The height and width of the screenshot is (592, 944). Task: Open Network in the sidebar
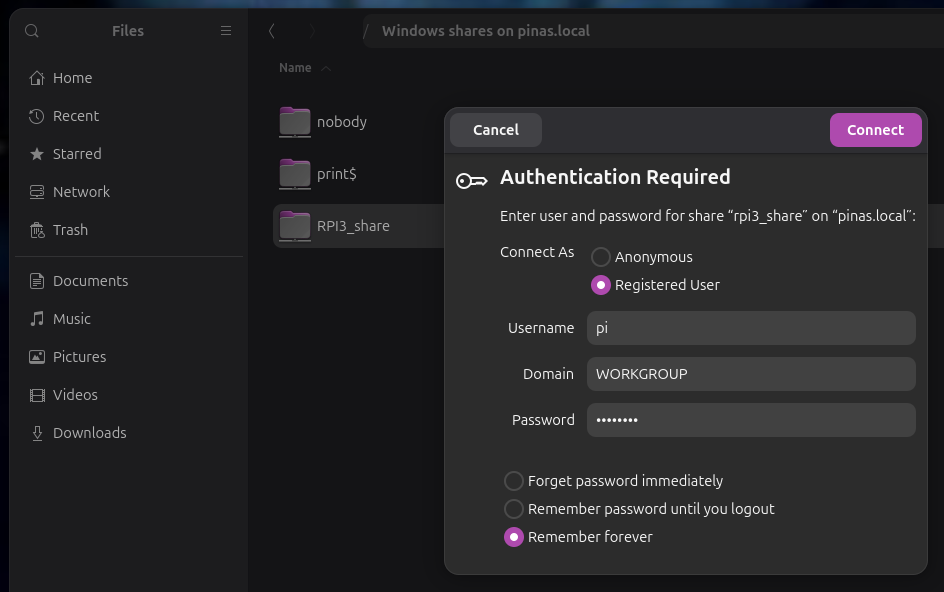[x=129, y=192]
